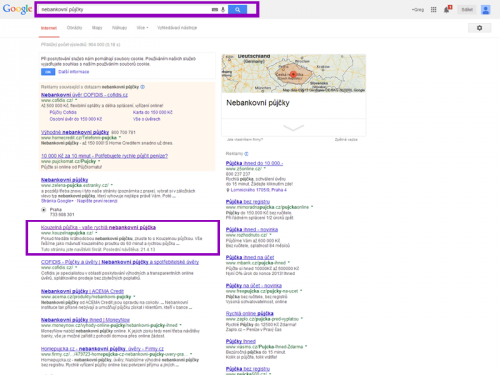The height and width of the screenshot is (375, 500).
Task: Open the on-screen keyboard icon in search box
Action: 215,10
